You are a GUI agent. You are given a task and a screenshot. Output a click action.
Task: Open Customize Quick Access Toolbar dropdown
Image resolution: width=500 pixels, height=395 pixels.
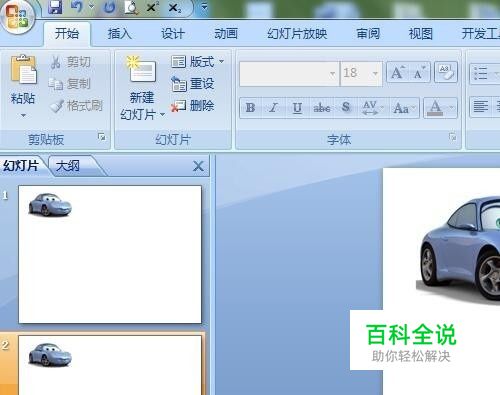pos(204,7)
